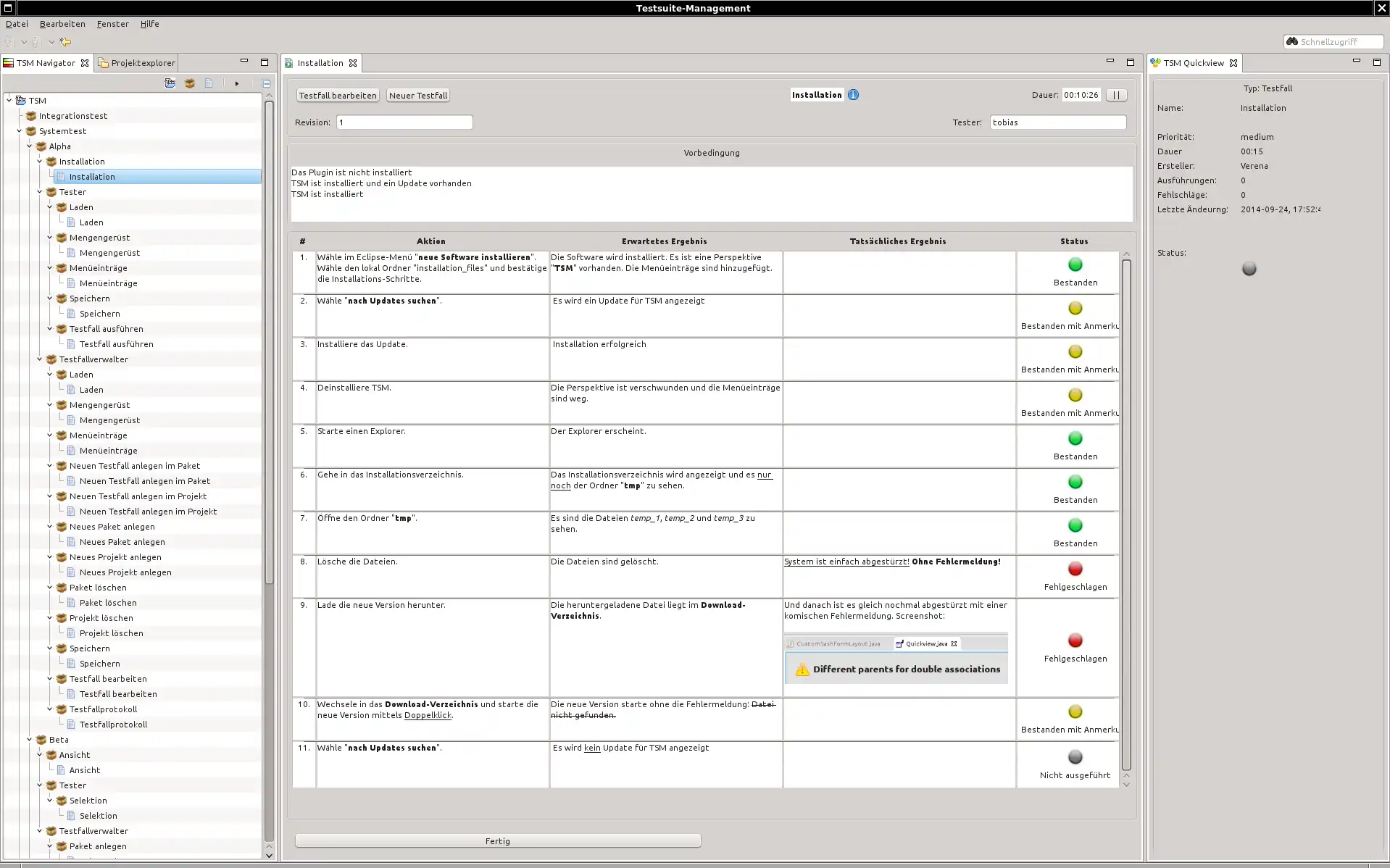Viewport: 1390px width, 868px height.
Task: Focus the Tester input field
Action: pos(1058,122)
